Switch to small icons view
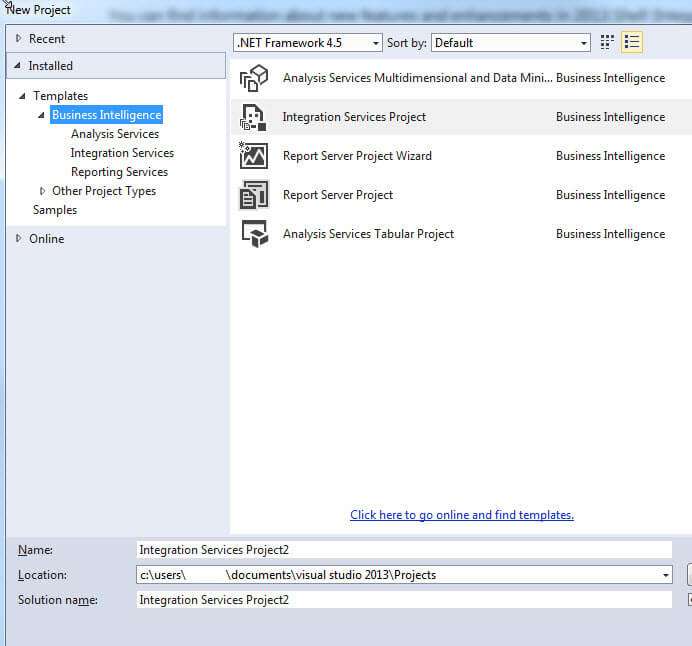The width and height of the screenshot is (692, 646). click(607, 42)
